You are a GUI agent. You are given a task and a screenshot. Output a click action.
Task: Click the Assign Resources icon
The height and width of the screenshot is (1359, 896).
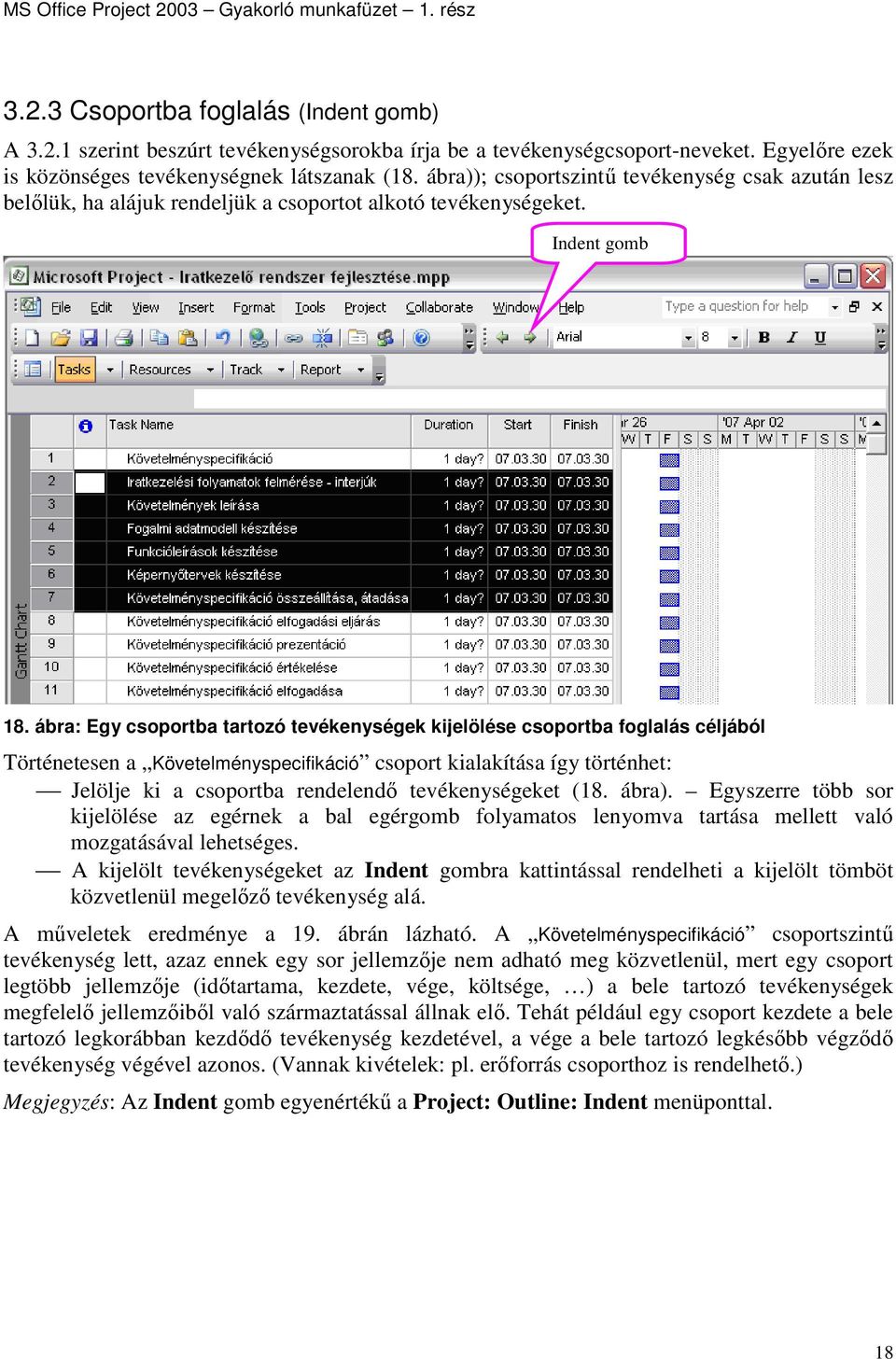(385, 338)
